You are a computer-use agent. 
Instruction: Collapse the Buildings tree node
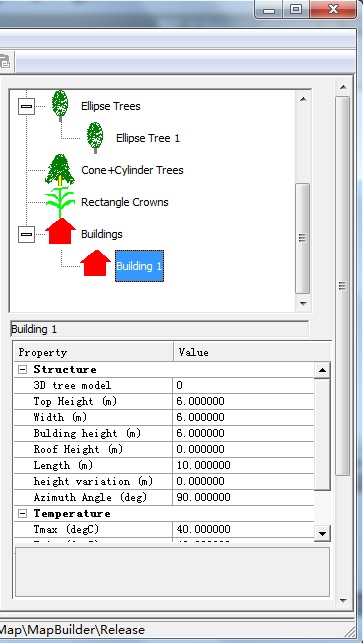(26, 234)
